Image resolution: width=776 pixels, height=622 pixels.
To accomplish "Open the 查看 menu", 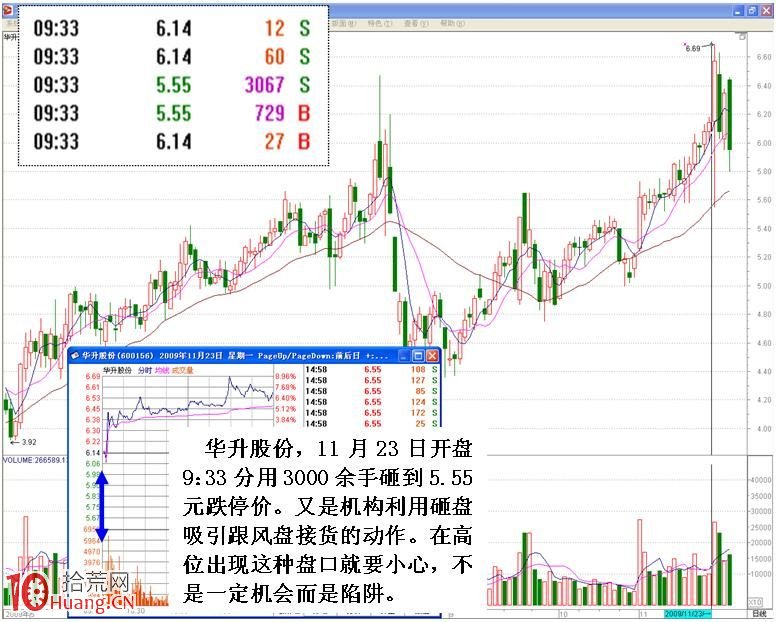I will coord(410,21).
